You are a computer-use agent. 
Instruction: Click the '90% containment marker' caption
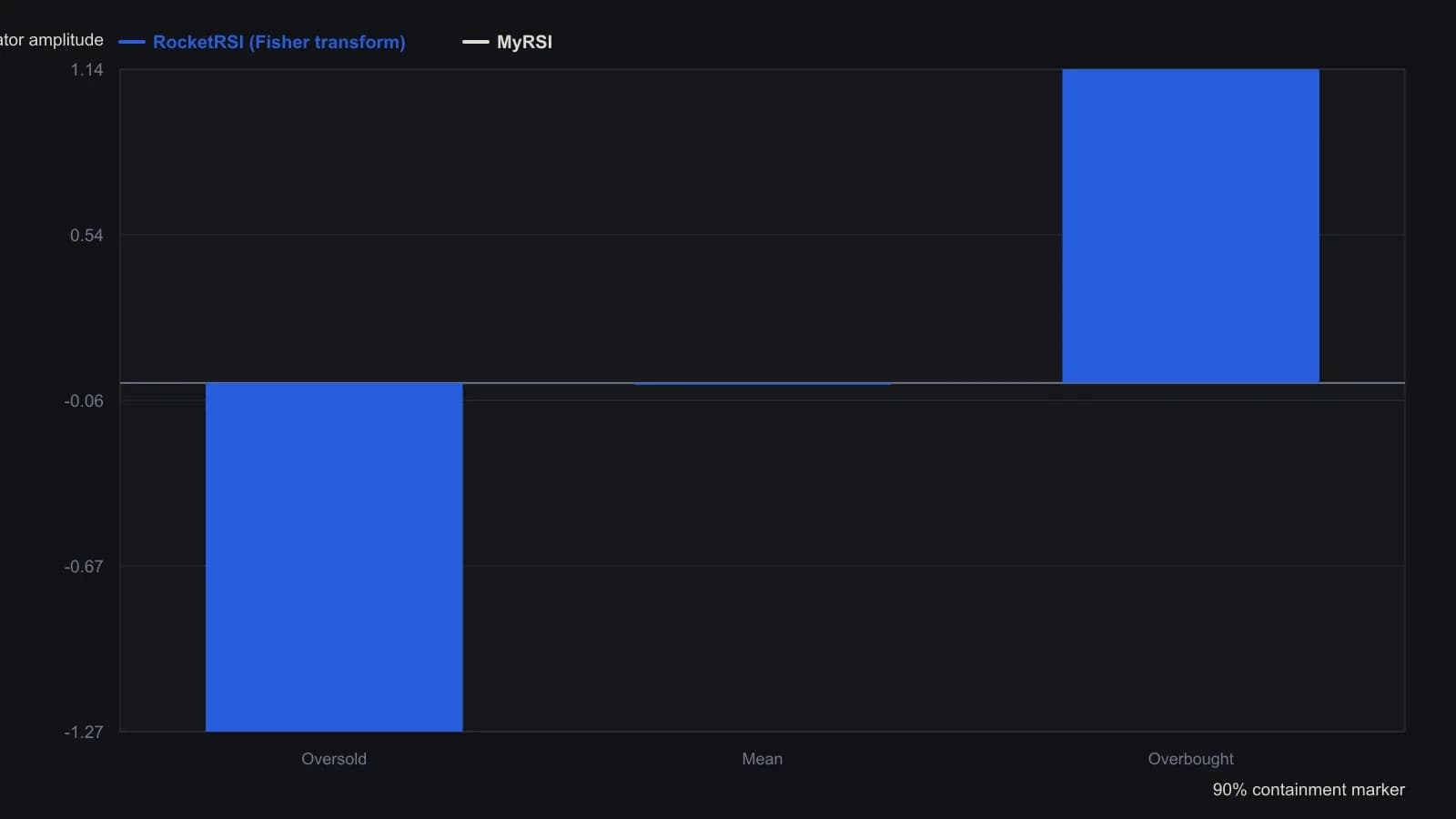click(x=1309, y=790)
